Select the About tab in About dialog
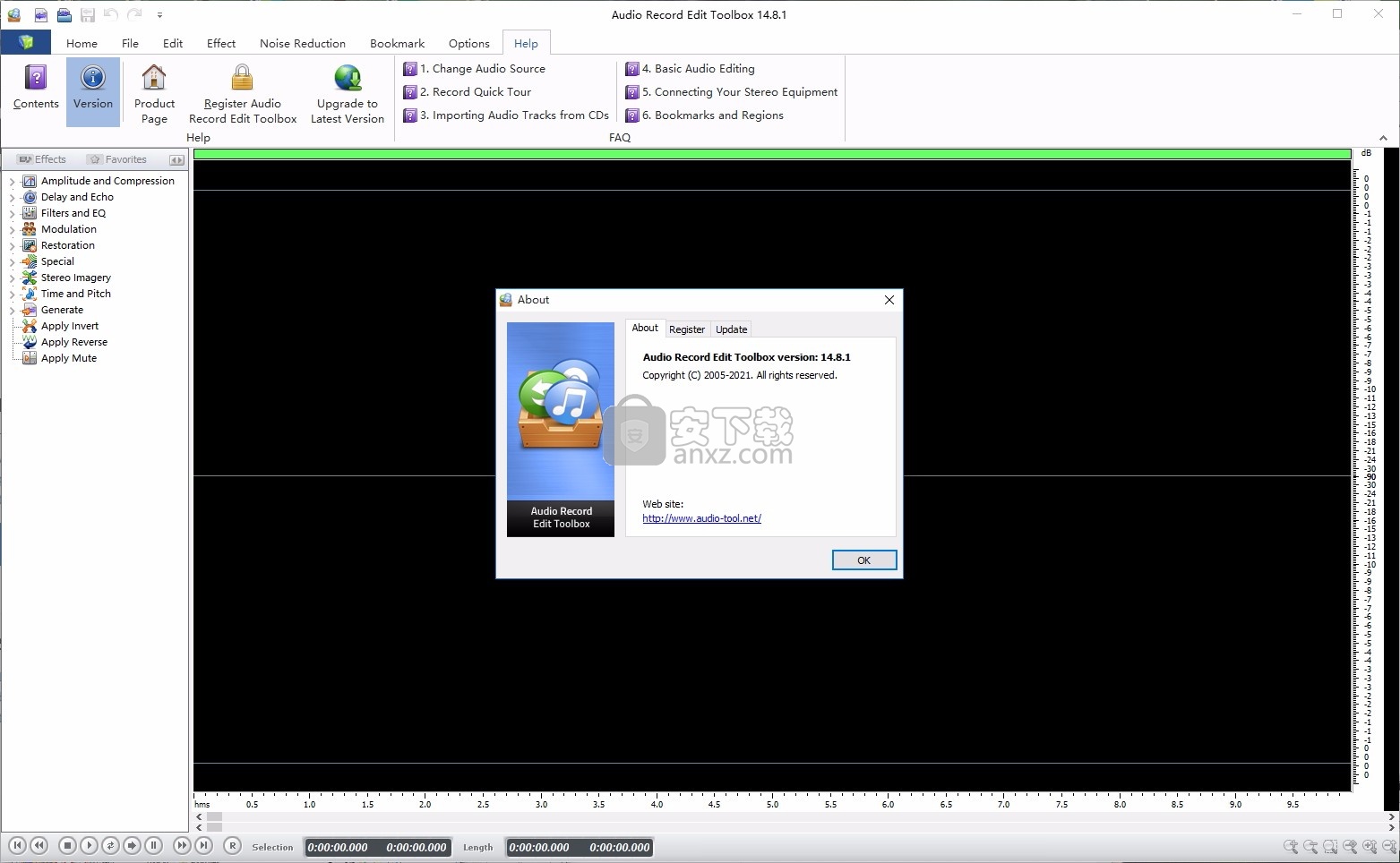 click(x=645, y=329)
